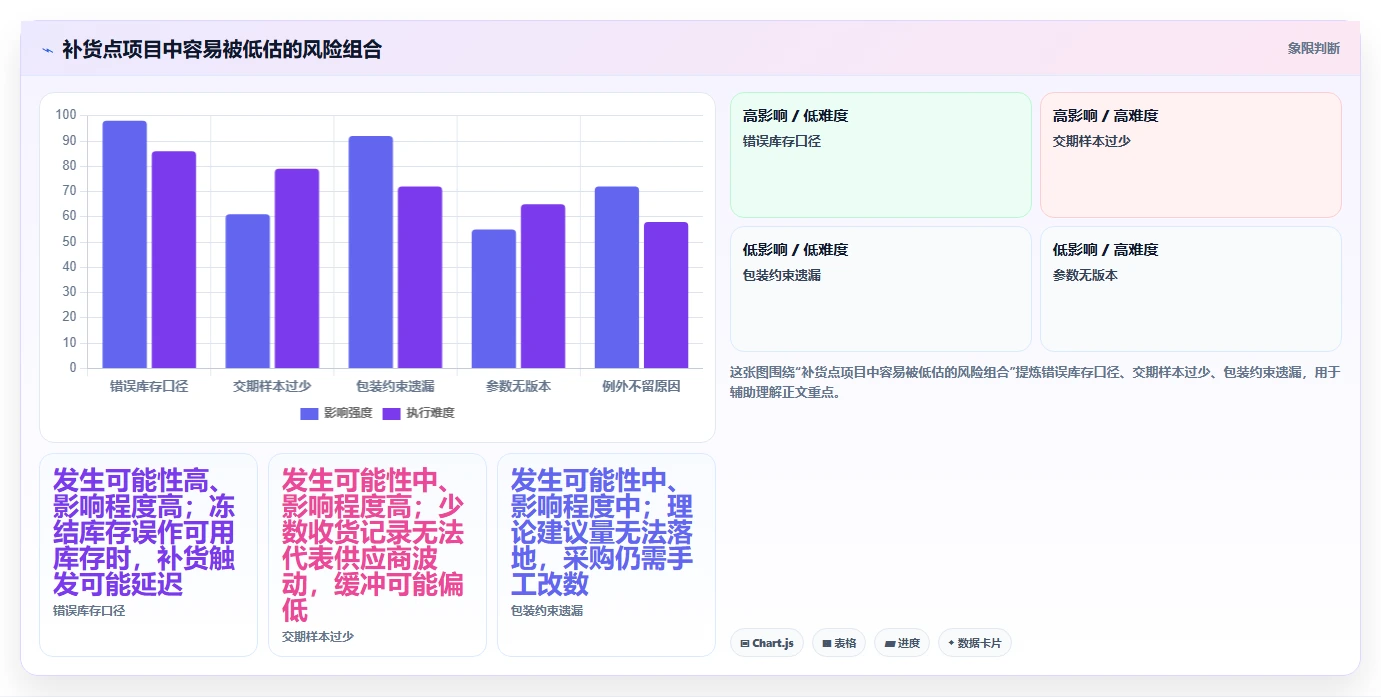
Task: Click the 参数无版本 执行难度 bar
Action: pyautogui.click(x=543, y=286)
